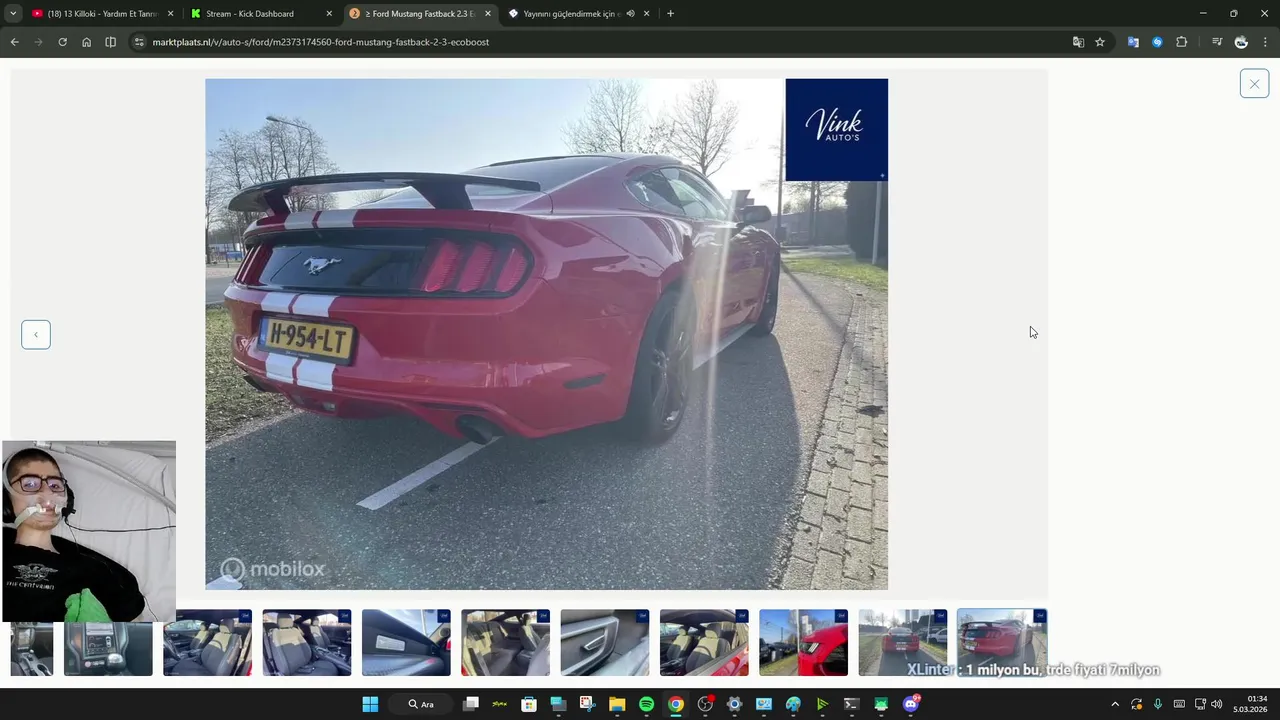
Task: Open Snipping Tool from taskbar
Action: [588, 704]
